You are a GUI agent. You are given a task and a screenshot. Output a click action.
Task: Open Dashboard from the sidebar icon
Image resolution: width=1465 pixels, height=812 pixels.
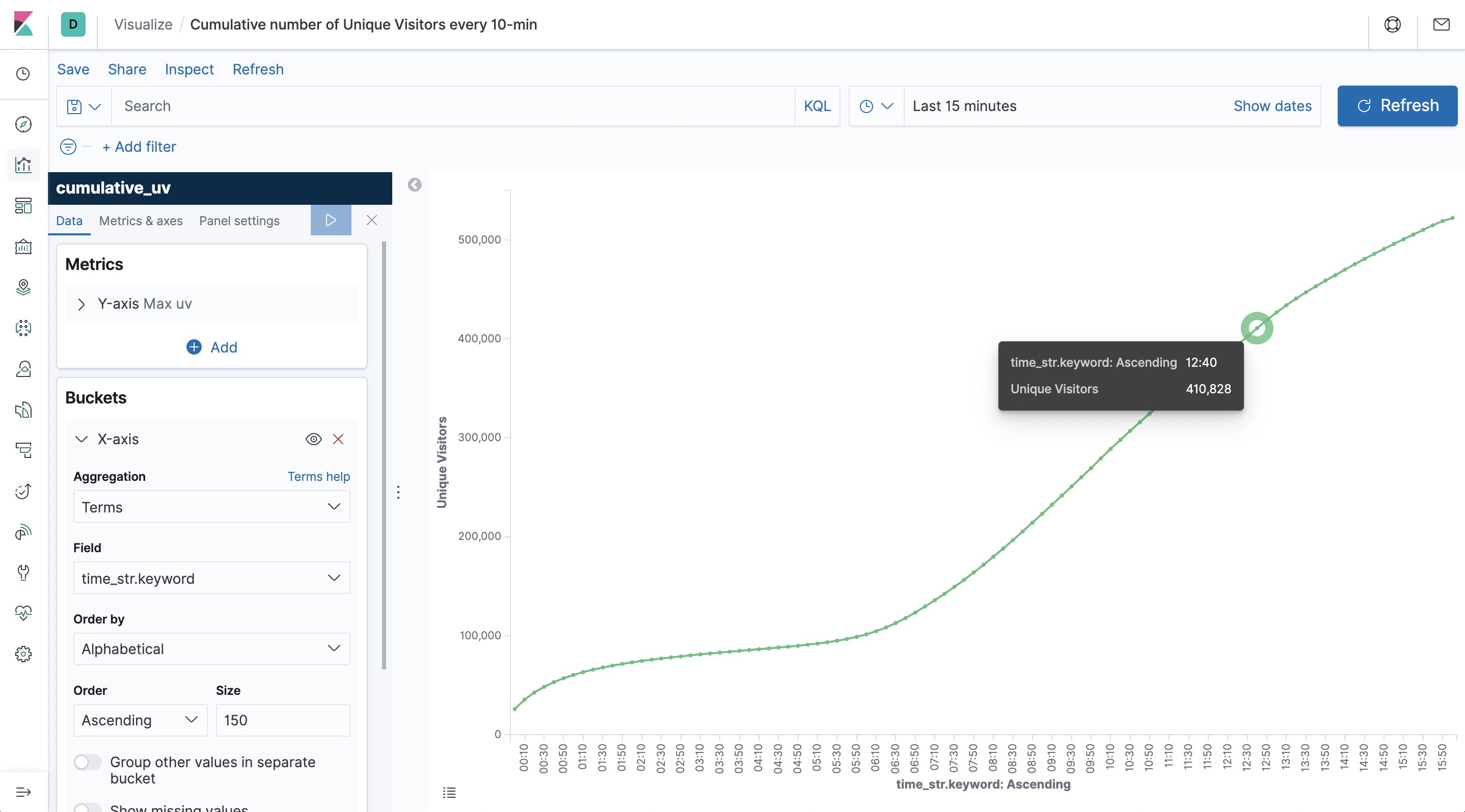pyautogui.click(x=23, y=205)
